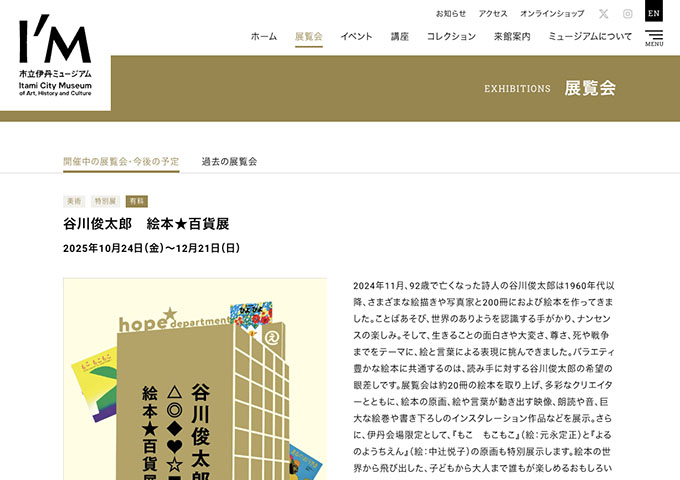Click the 美術 category tag
The width and height of the screenshot is (680, 480).
point(74,201)
